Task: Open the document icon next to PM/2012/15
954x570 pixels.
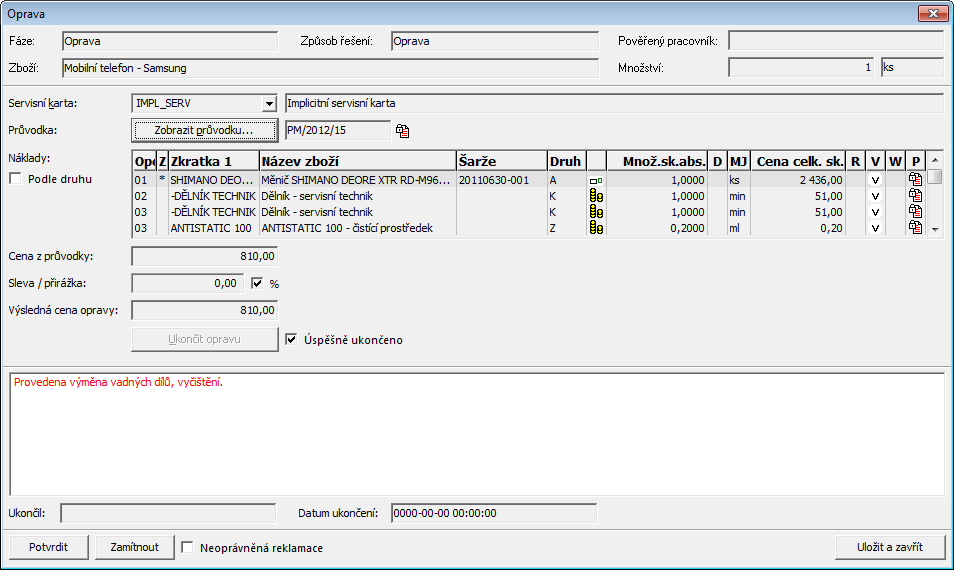Action: [x=402, y=131]
